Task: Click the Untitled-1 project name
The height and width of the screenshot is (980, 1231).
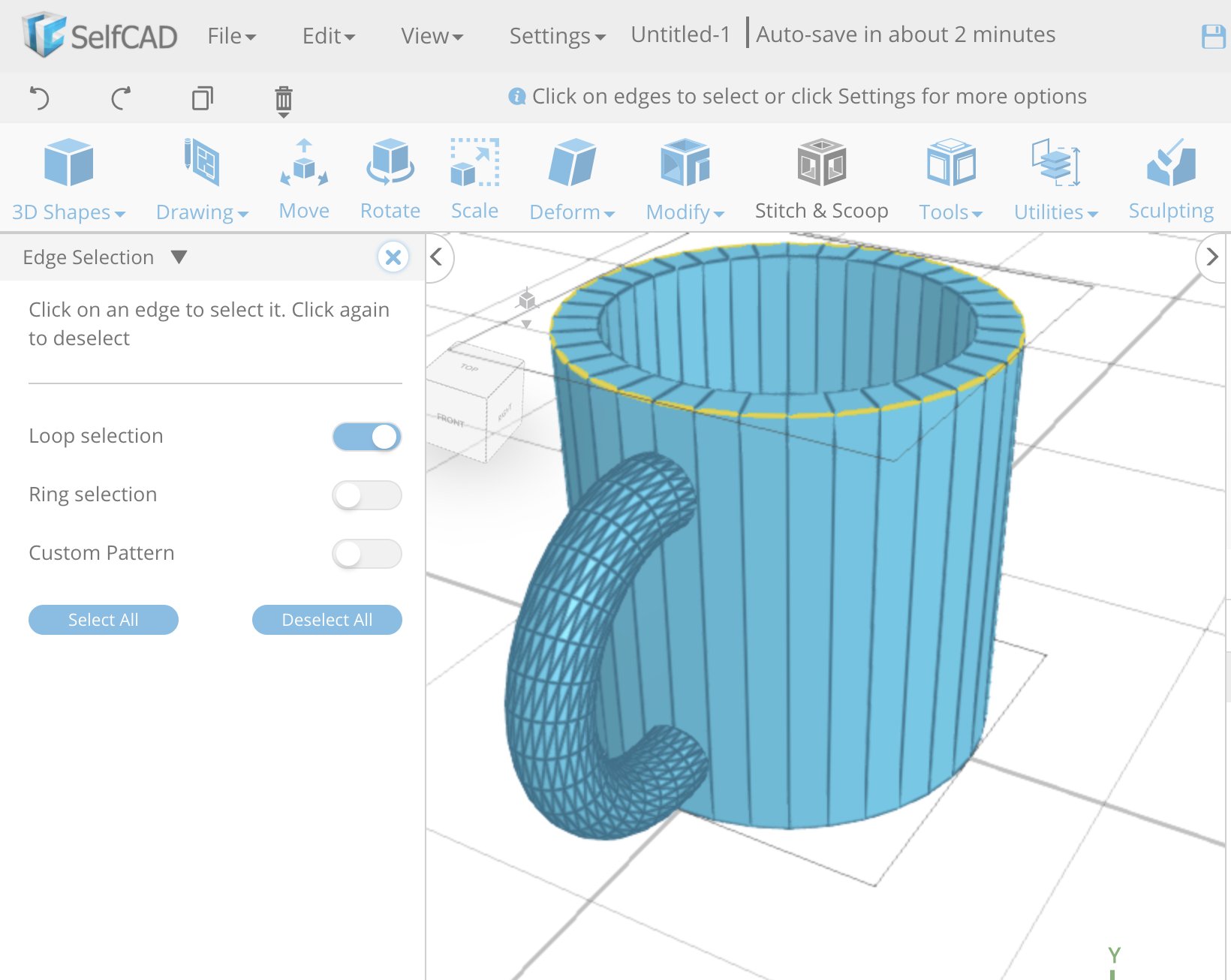Action: (680, 35)
